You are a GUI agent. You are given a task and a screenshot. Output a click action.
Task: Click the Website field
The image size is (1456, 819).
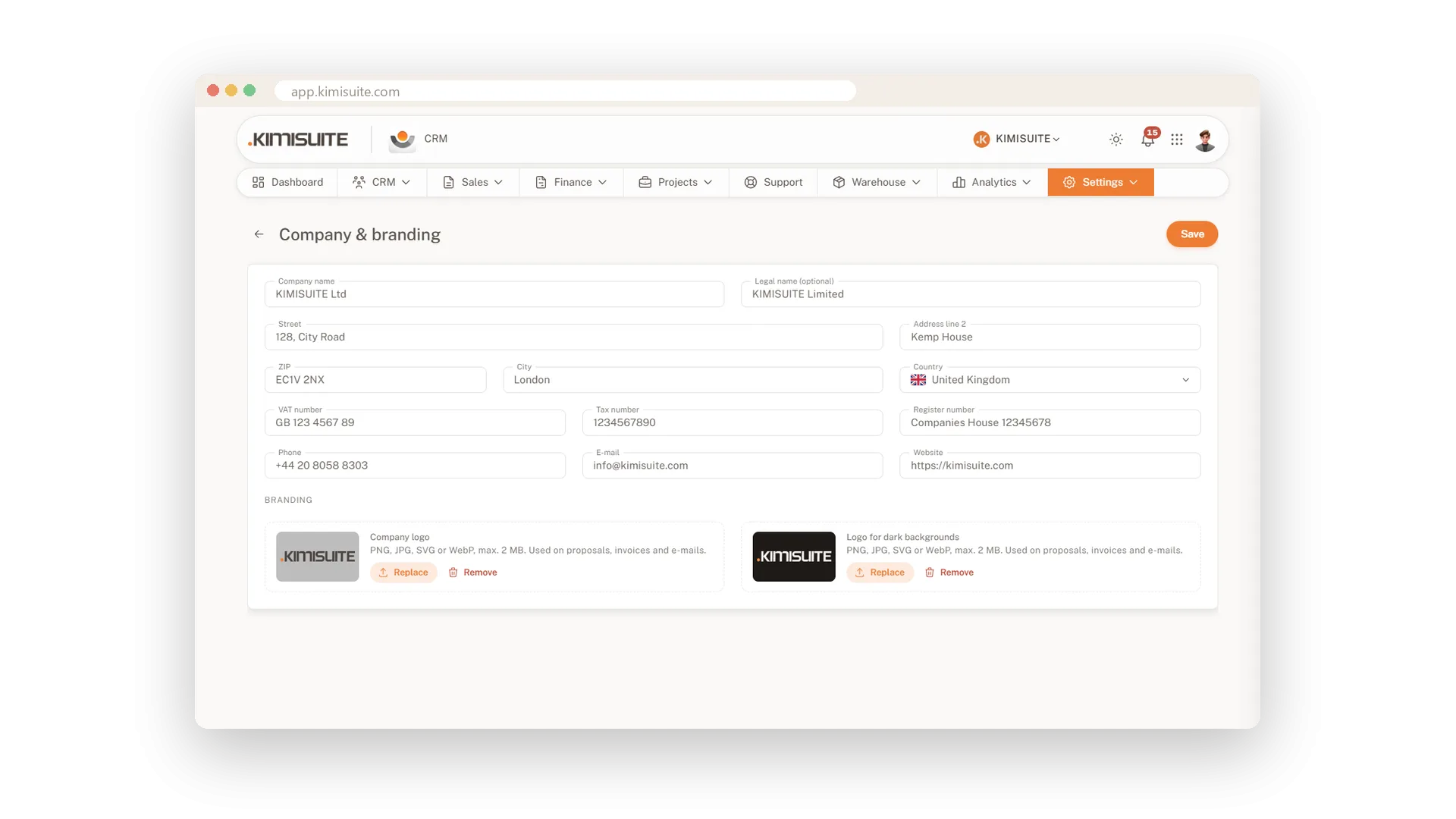tap(1050, 466)
